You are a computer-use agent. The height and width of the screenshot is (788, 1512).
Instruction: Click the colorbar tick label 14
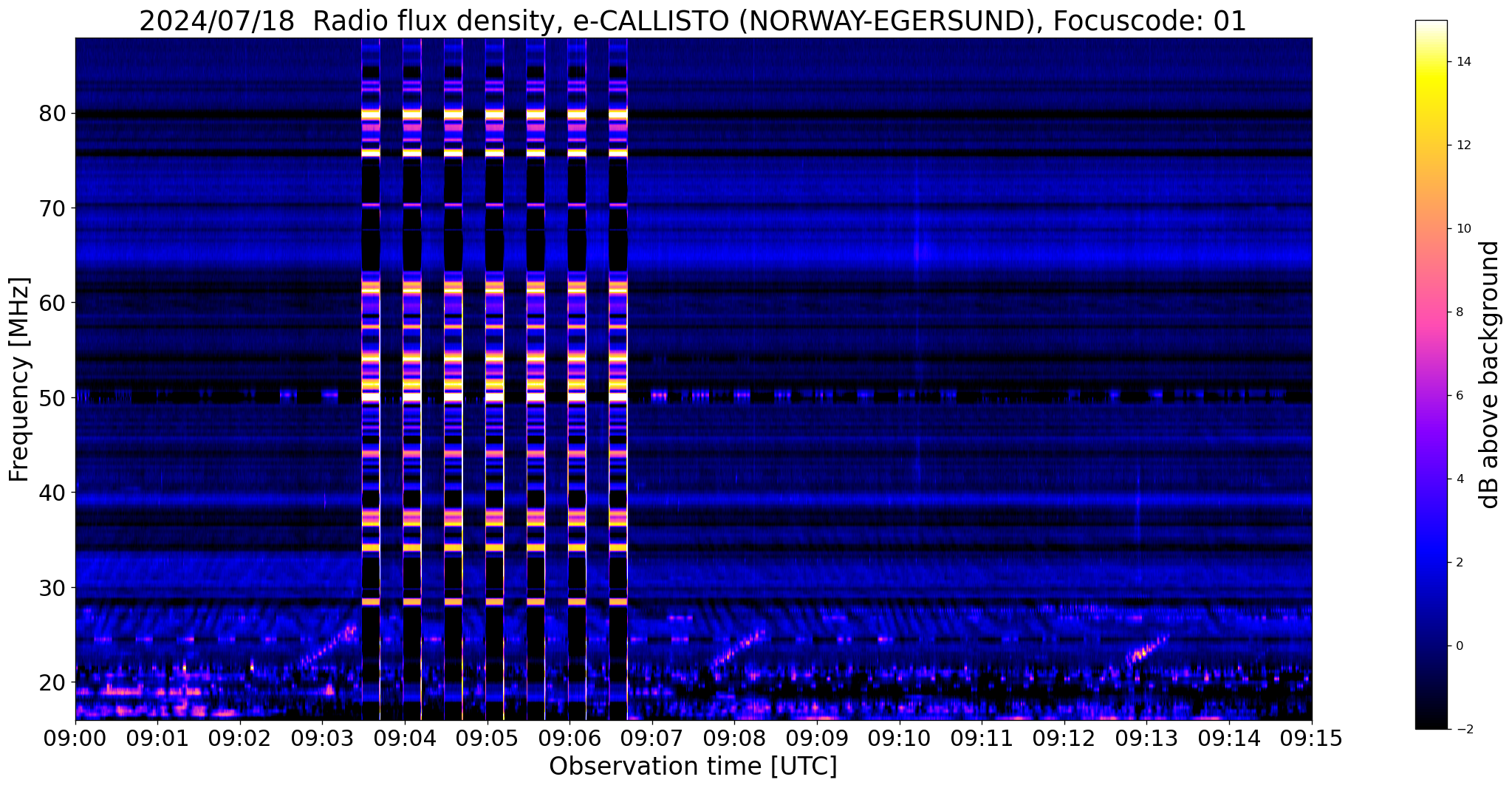(1465, 62)
